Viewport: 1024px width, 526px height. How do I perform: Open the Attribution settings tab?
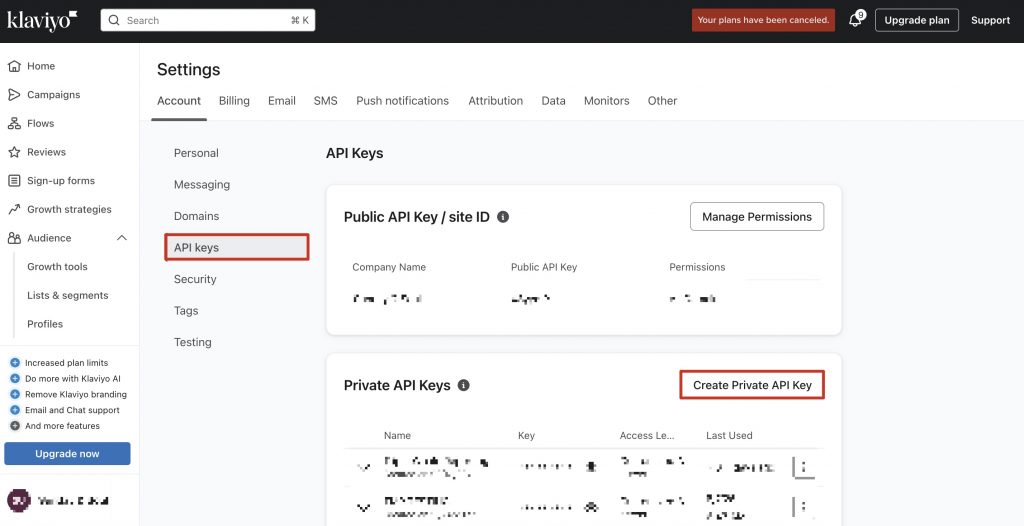496,101
